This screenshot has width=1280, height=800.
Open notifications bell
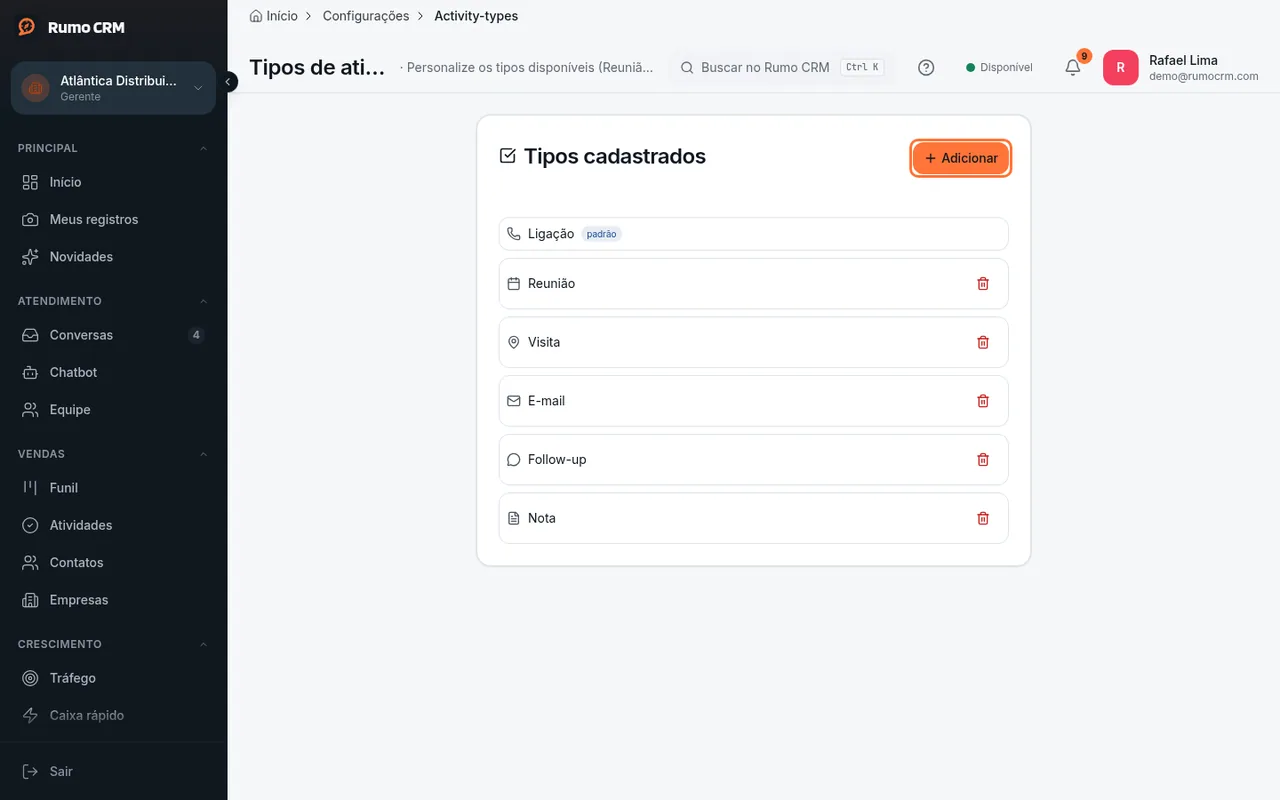1072,67
